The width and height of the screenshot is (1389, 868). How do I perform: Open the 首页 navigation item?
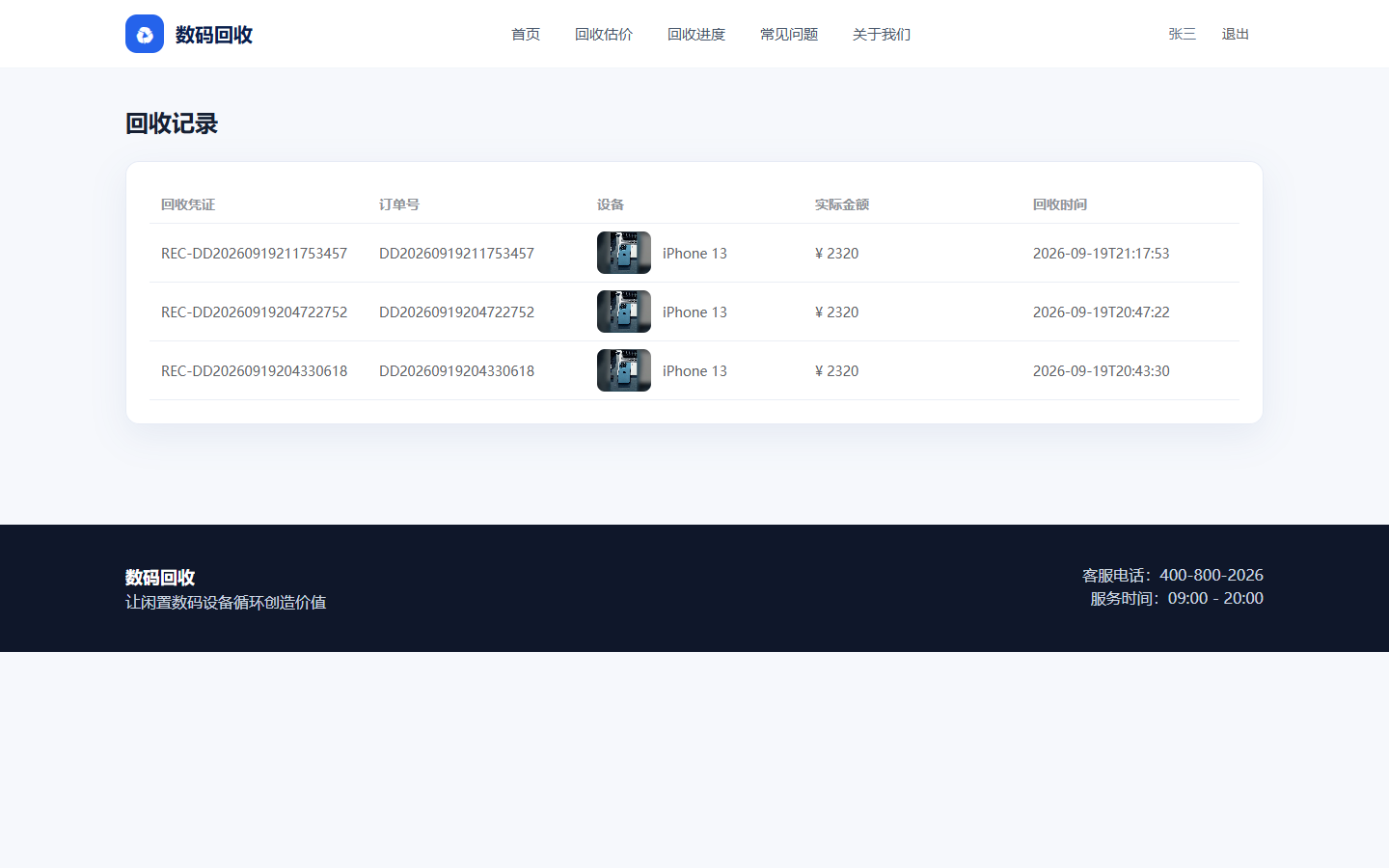click(526, 34)
